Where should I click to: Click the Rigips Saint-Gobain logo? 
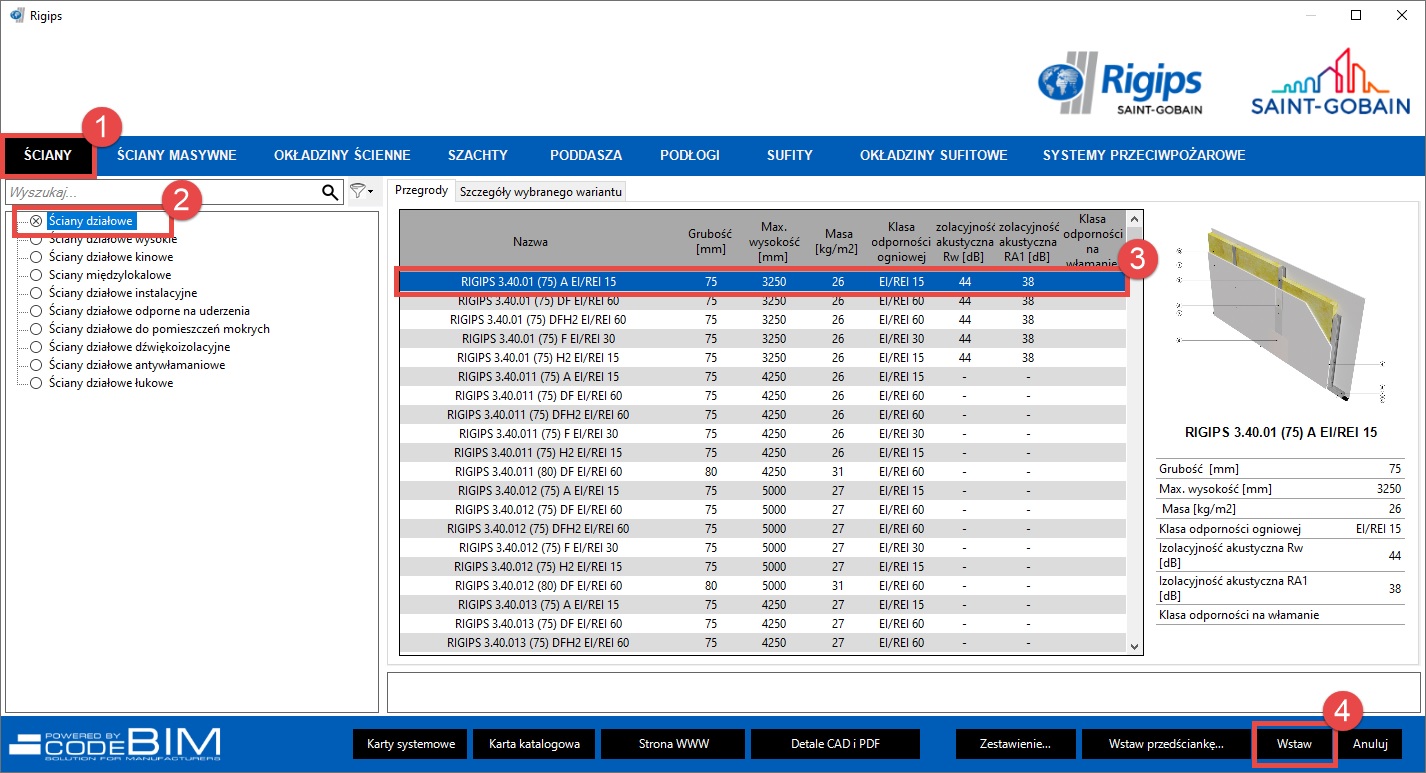point(1120,84)
